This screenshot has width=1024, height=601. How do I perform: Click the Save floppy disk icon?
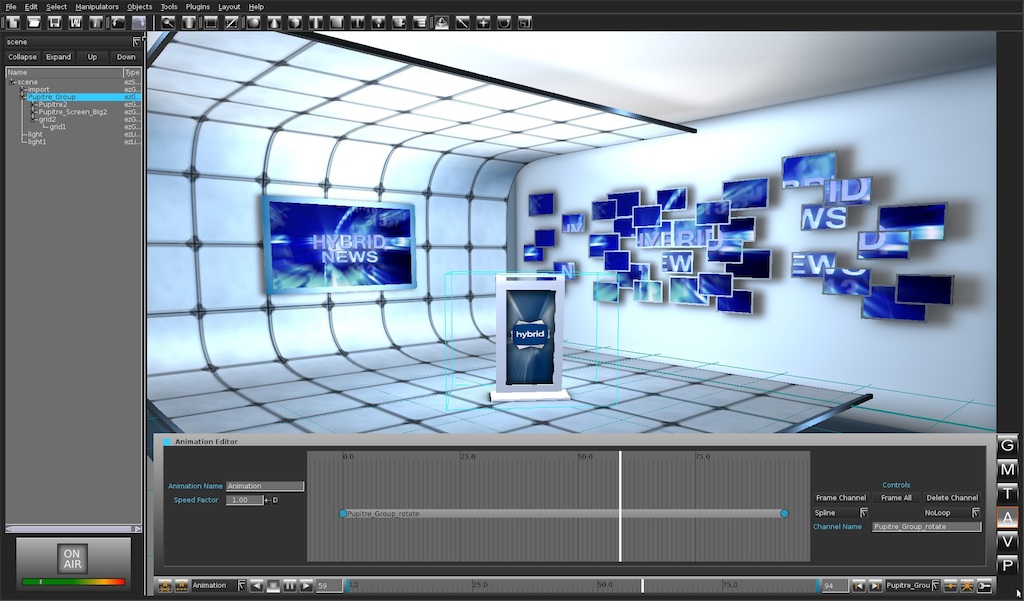coord(55,23)
